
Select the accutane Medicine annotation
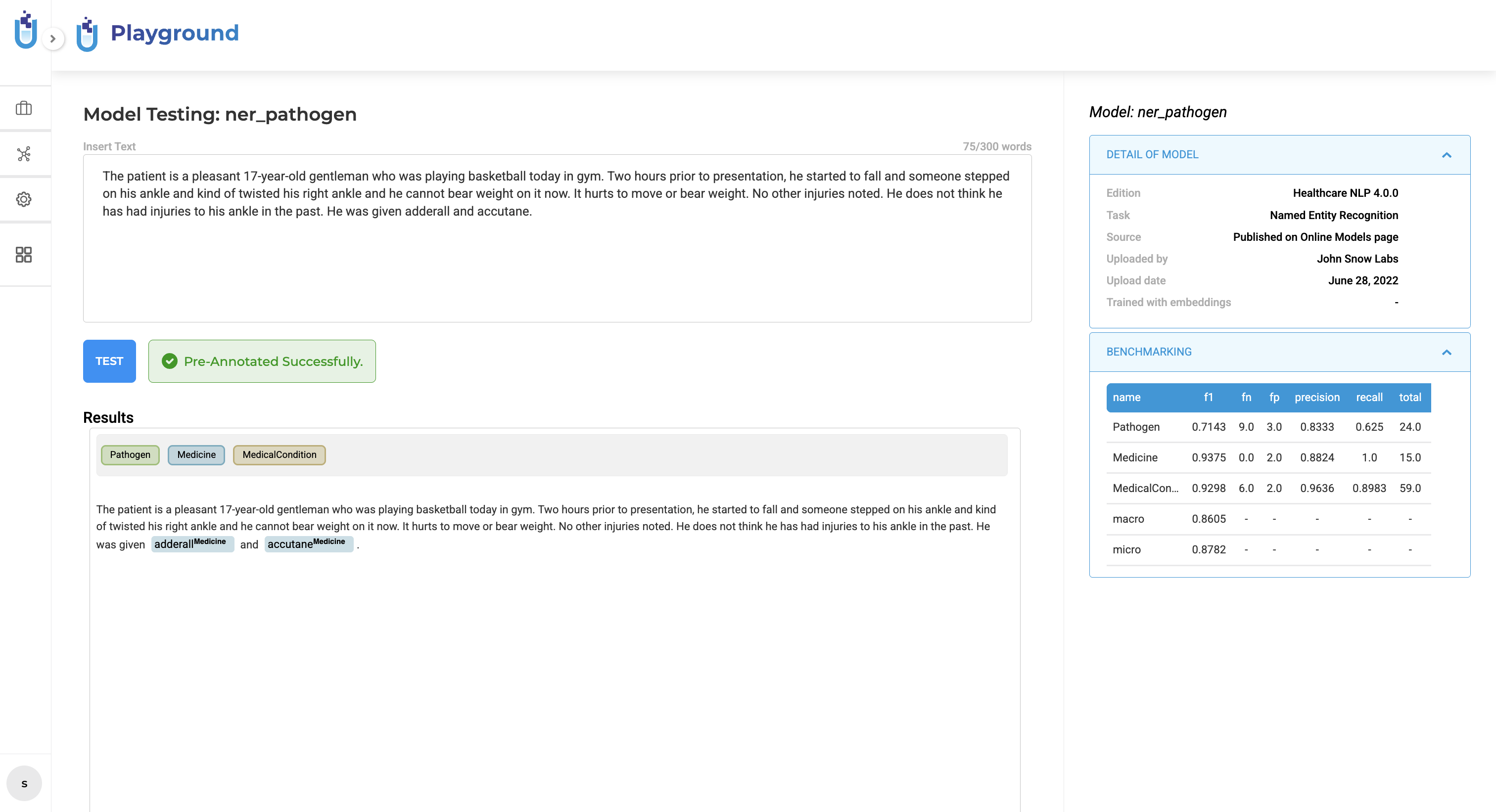coord(308,544)
